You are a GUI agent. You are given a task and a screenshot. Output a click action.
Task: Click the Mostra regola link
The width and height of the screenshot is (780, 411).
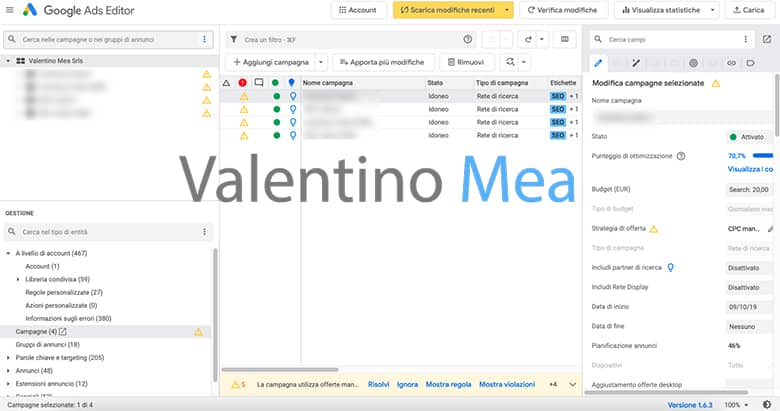(x=448, y=384)
